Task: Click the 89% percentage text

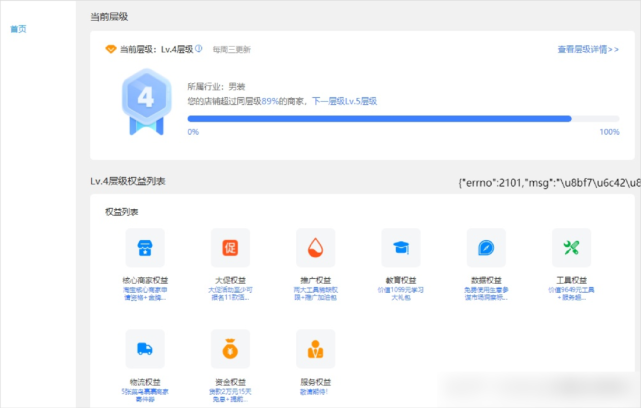Action: (270, 101)
